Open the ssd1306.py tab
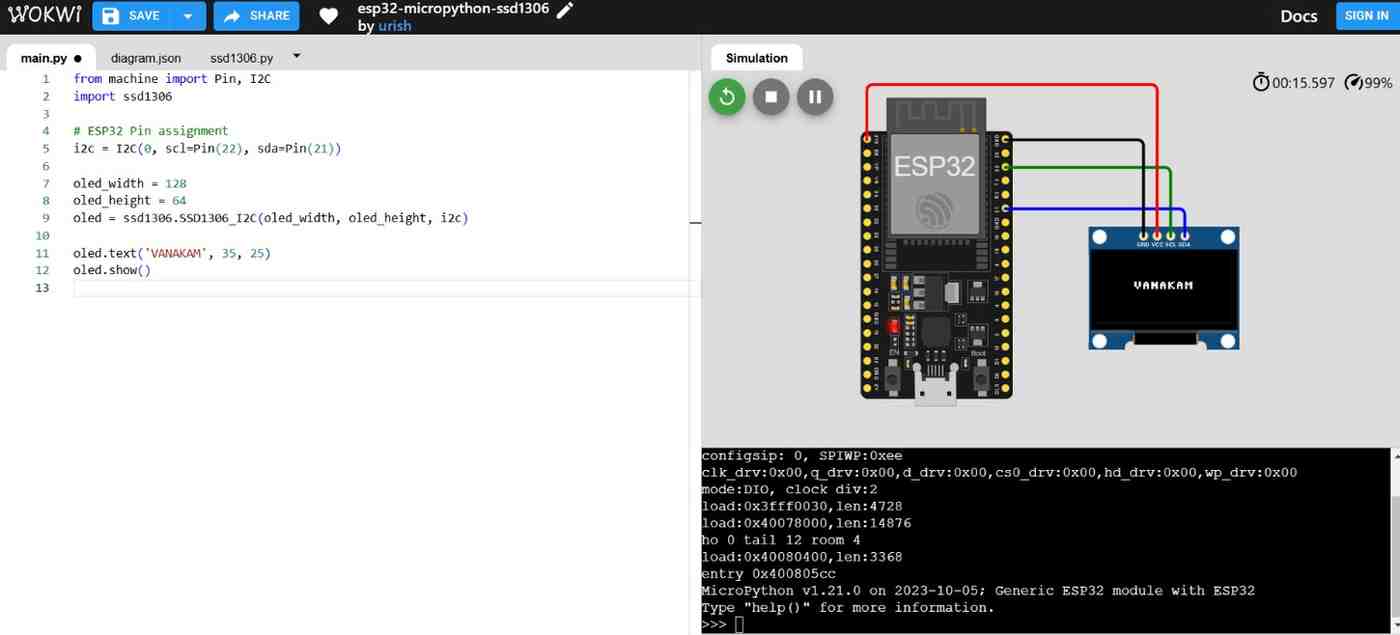 [241, 58]
